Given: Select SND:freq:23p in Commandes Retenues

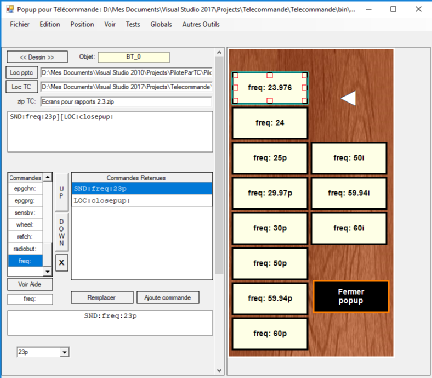Looking at the screenshot, I should [142, 189].
